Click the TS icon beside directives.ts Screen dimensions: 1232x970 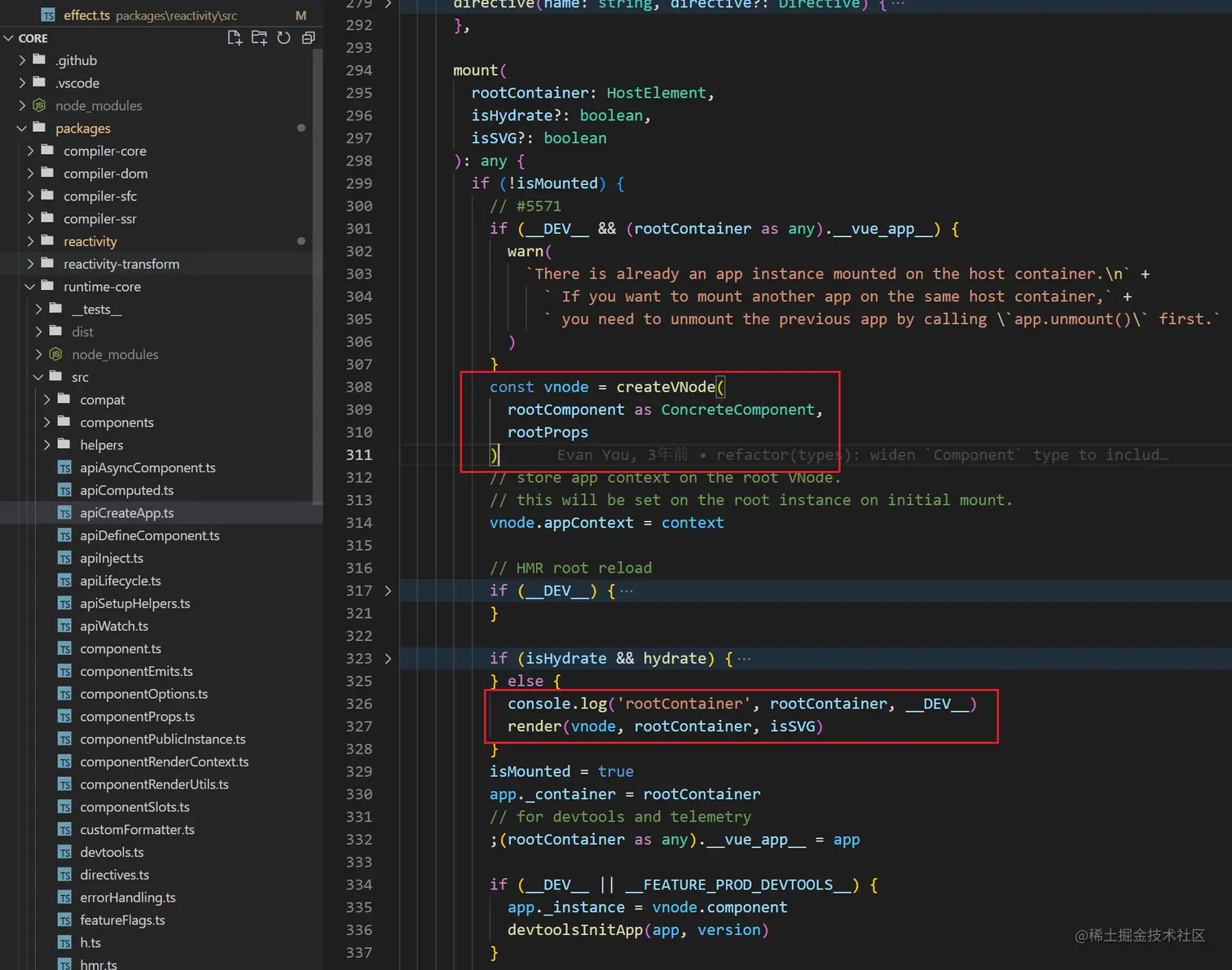pos(64,876)
